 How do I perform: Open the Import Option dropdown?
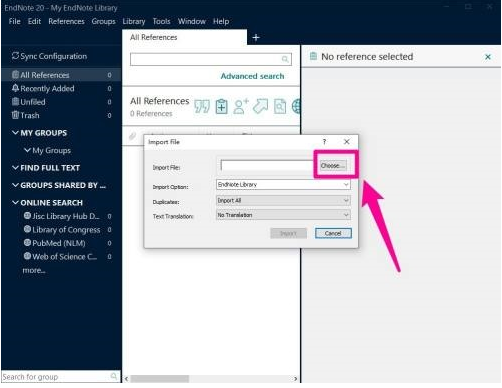pyautogui.click(x=283, y=184)
